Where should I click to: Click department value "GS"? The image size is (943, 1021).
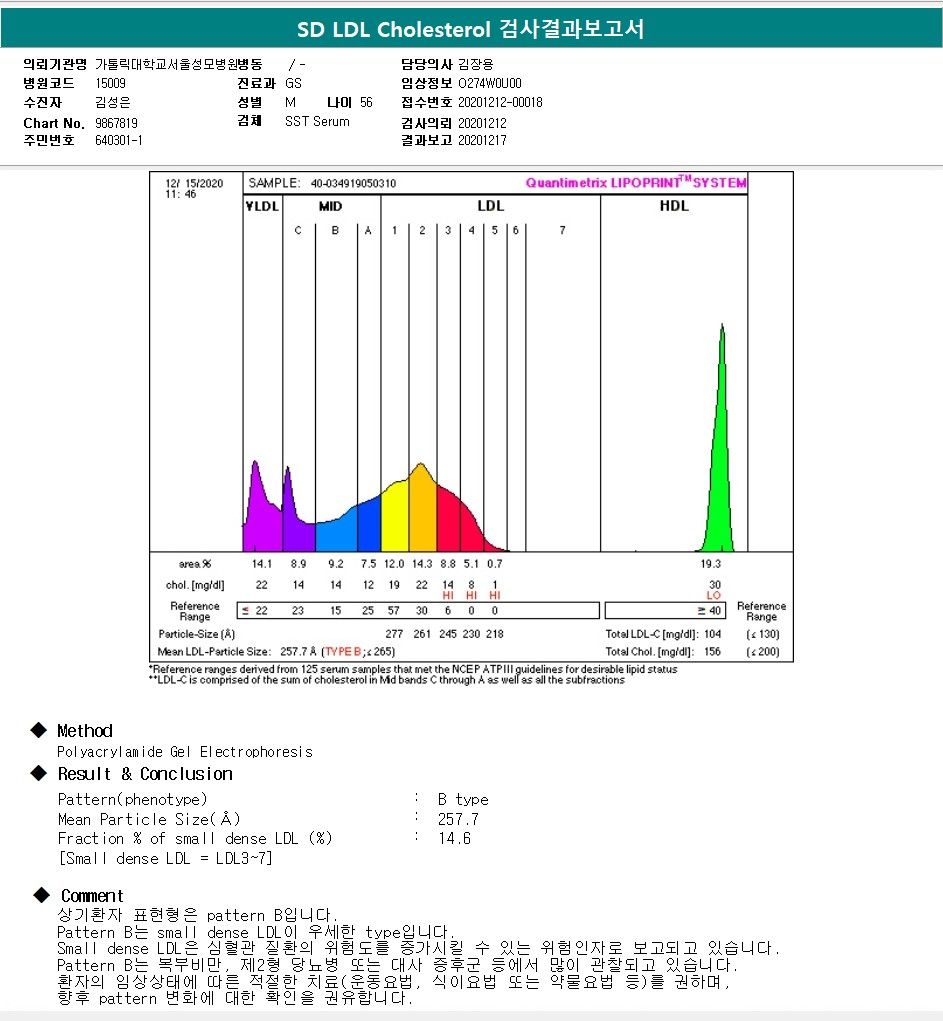(293, 83)
